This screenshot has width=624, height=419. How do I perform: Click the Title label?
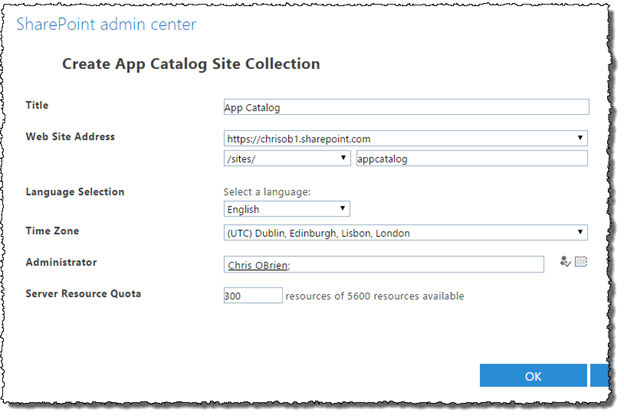(x=37, y=105)
